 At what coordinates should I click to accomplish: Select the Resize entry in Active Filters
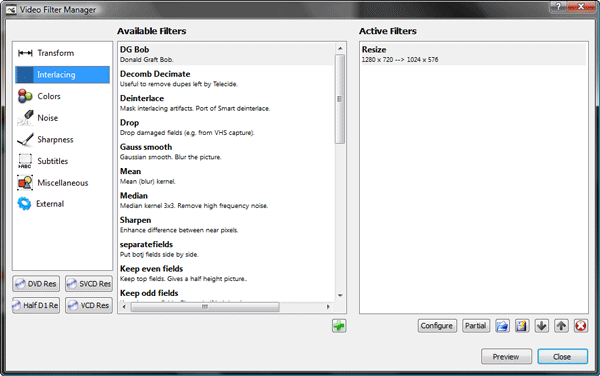coord(473,54)
